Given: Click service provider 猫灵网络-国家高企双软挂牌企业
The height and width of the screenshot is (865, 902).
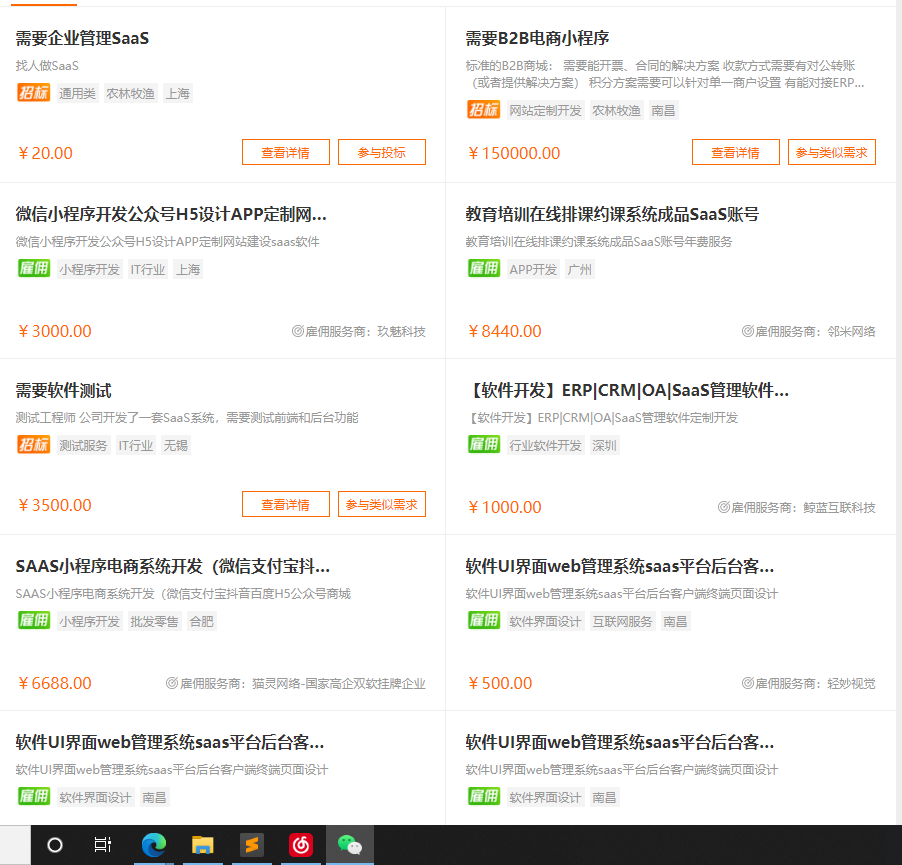Looking at the screenshot, I should click(339, 683).
